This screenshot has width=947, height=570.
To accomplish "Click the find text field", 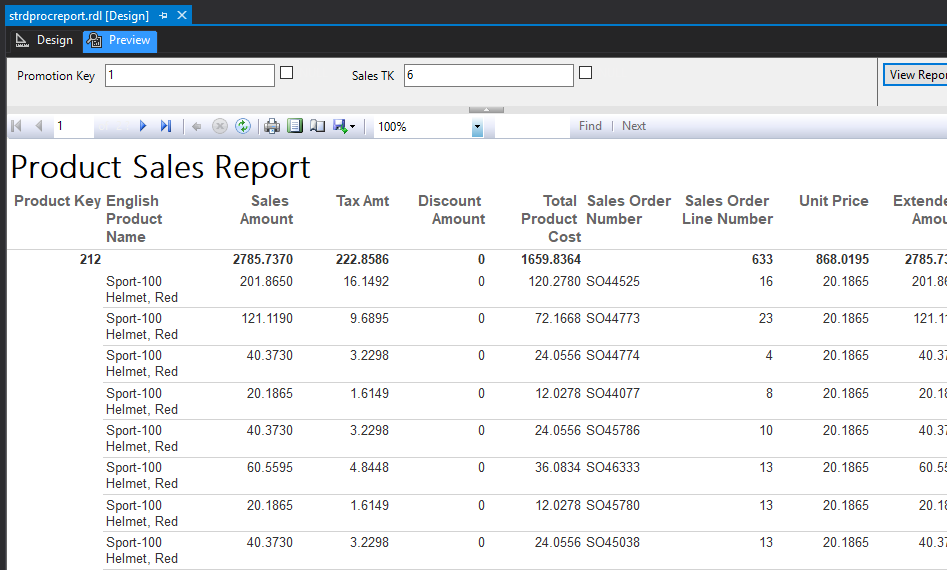I will pyautogui.click(x=532, y=126).
